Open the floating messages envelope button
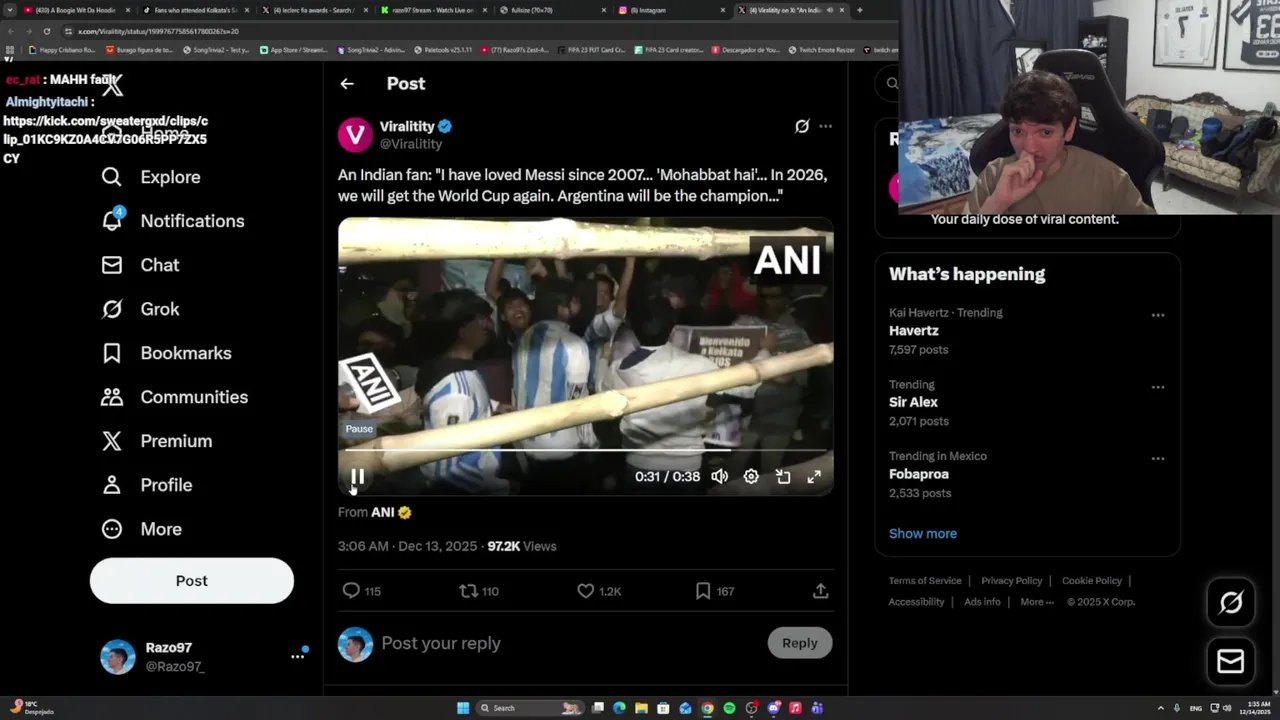Screen dimensions: 1280x720 click(x=1231, y=661)
